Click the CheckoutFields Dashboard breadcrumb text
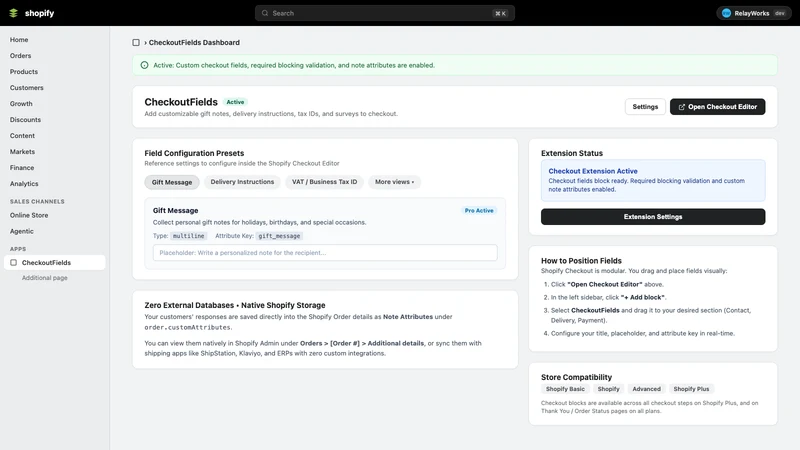The image size is (800, 450). 194,42
